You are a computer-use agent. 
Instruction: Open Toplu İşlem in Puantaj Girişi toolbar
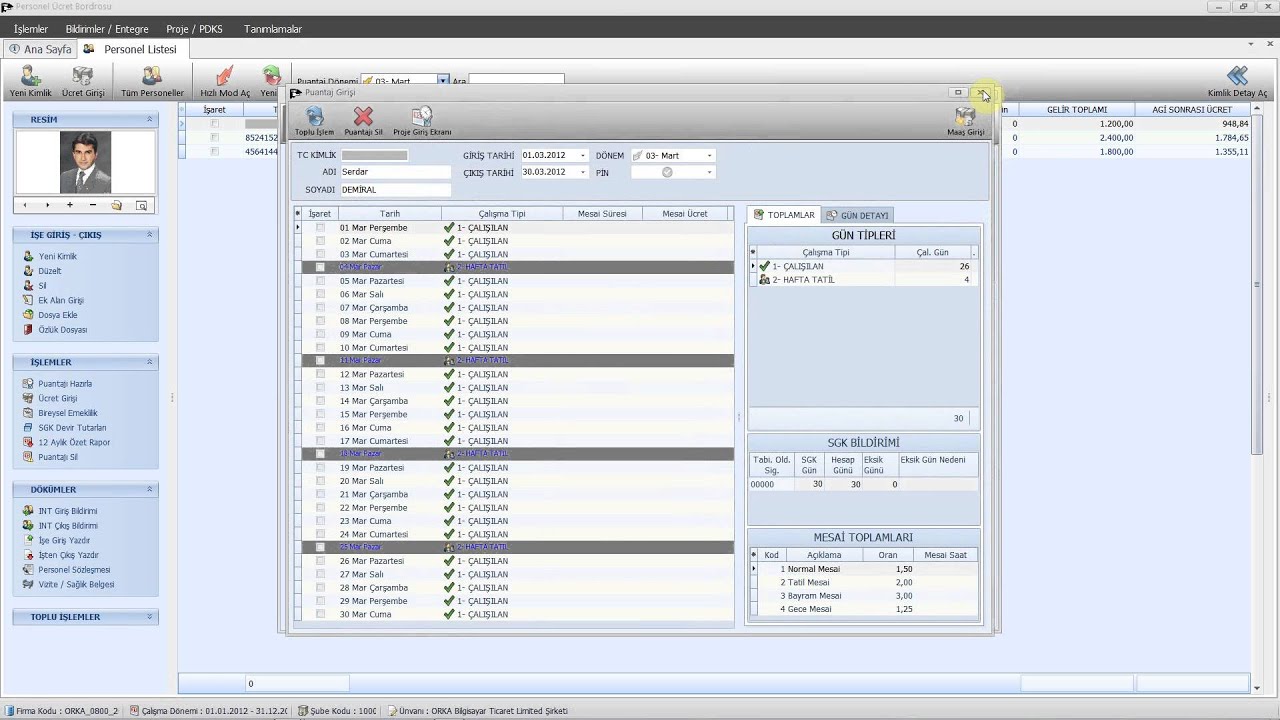314,122
